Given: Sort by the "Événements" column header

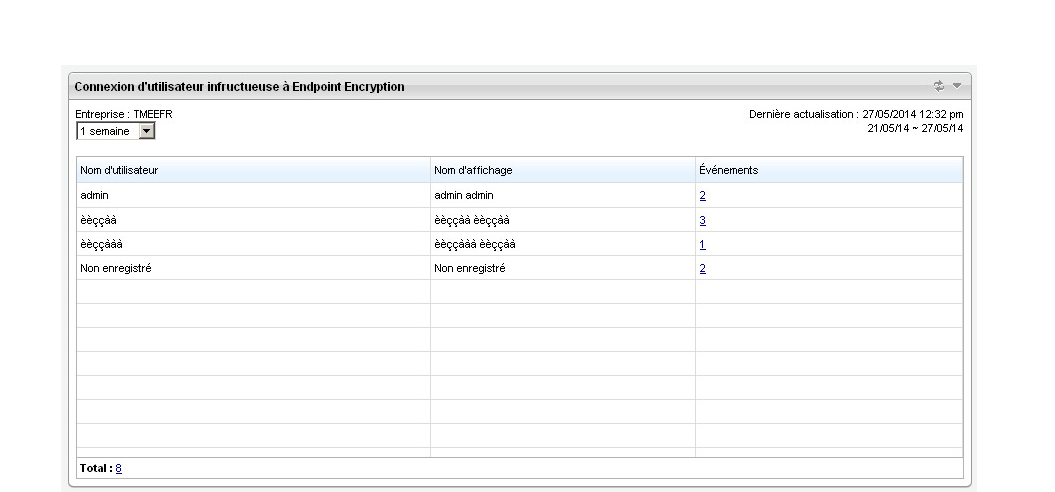Looking at the screenshot, I should [x=728, y=170].
